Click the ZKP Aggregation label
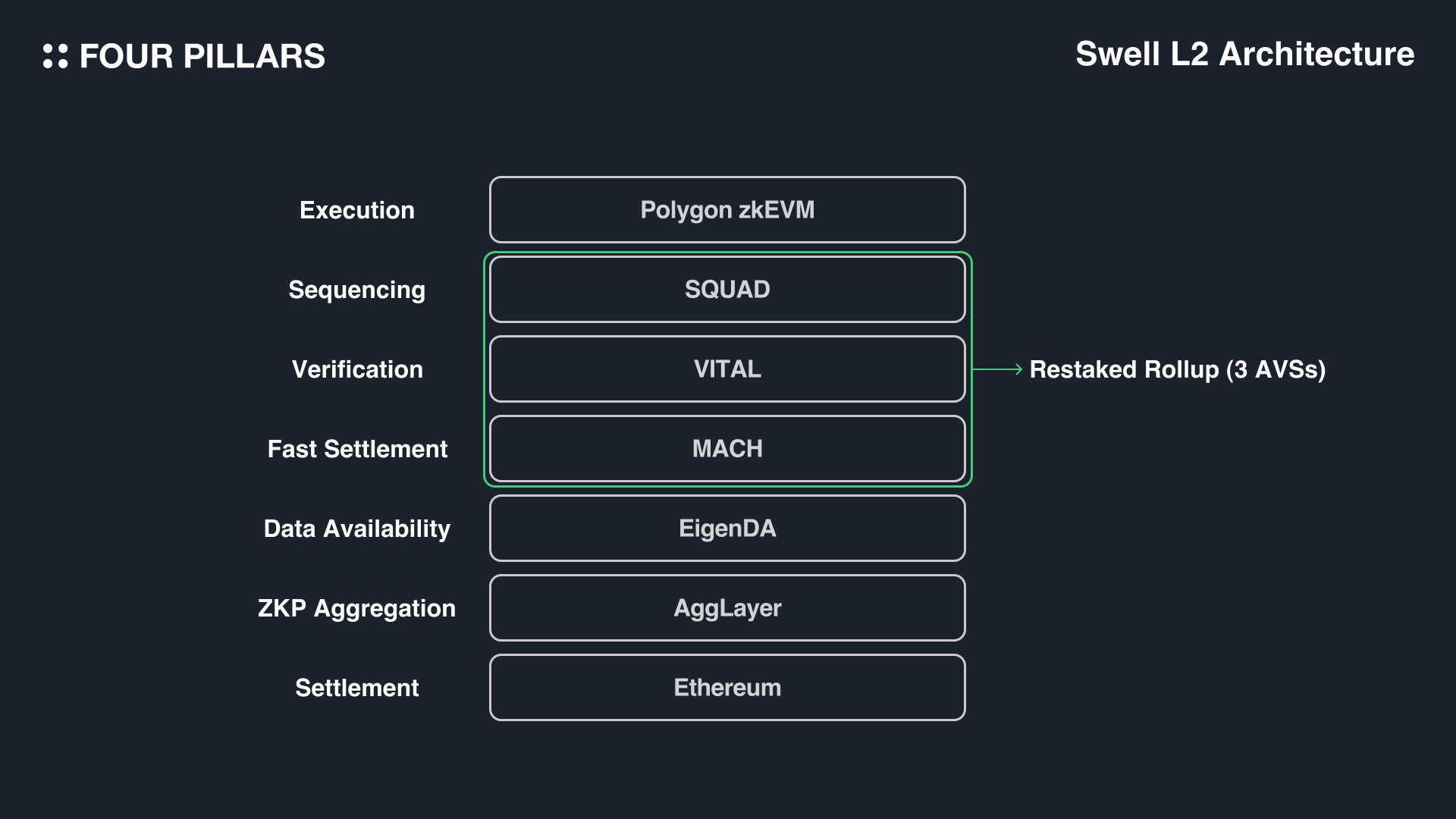 tap(357, 608)
